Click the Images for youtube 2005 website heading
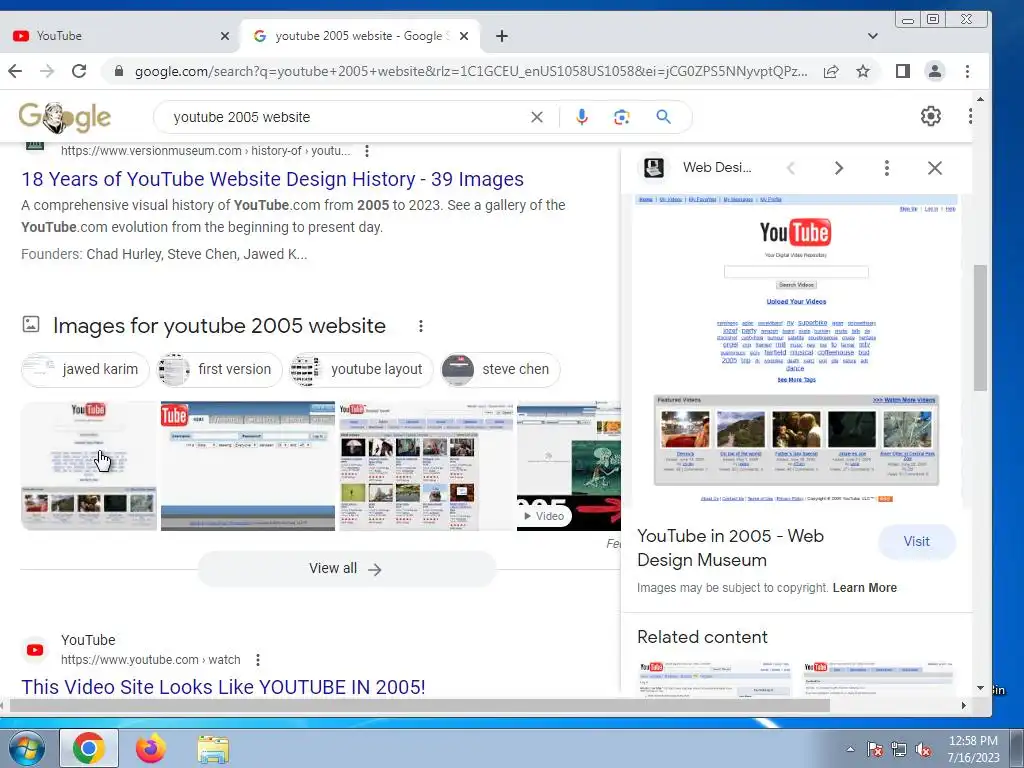This screenshot has height=768, width=1024. 219,326
